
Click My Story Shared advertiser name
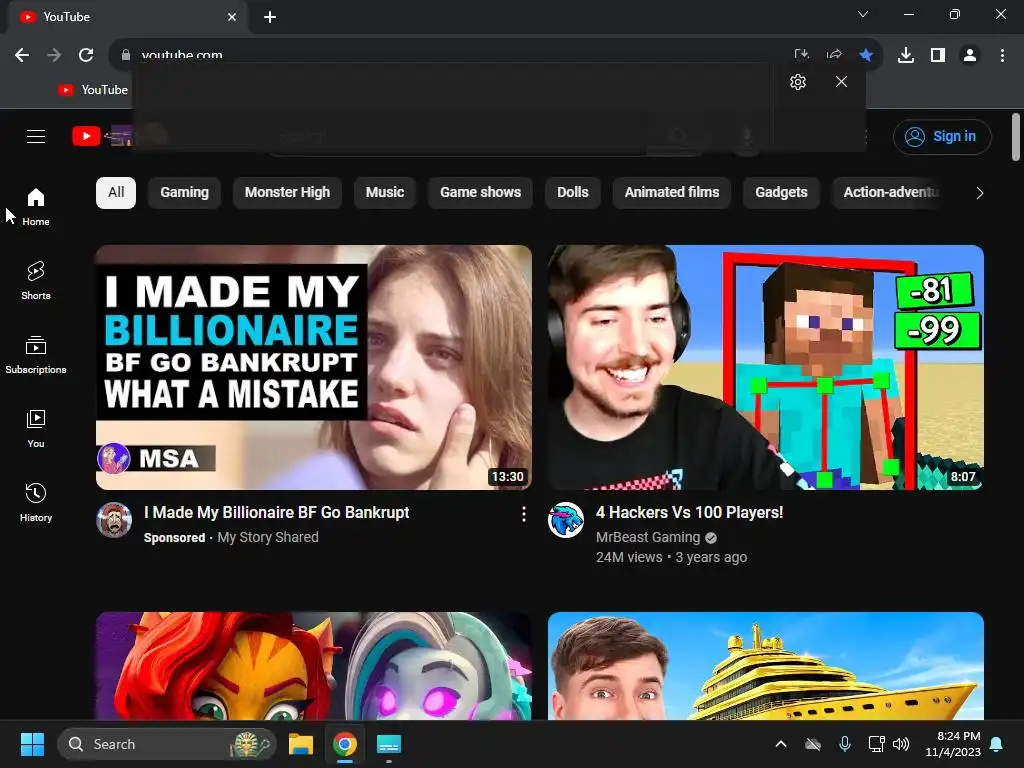[x=268, y=537]
